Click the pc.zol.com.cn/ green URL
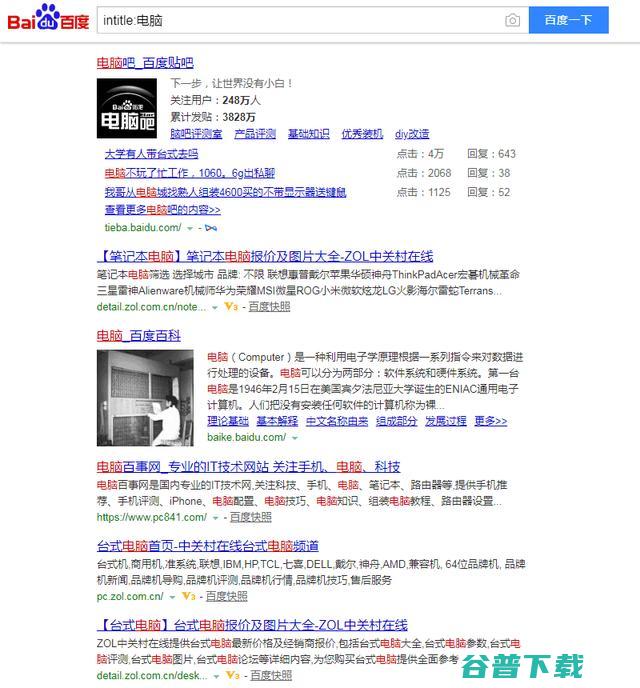 (130, 596)
